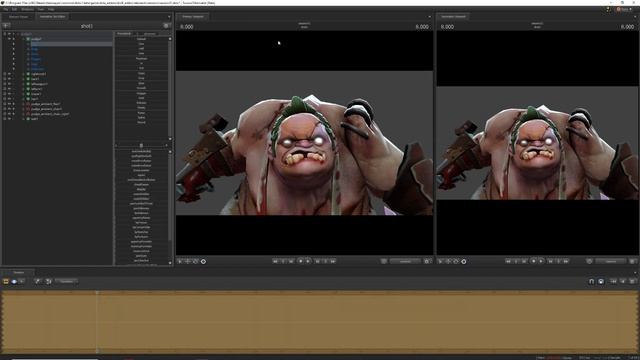
Task: Toggle the timeline snap magnet icon
Action: pyautogui.click(x=591, y=281)
